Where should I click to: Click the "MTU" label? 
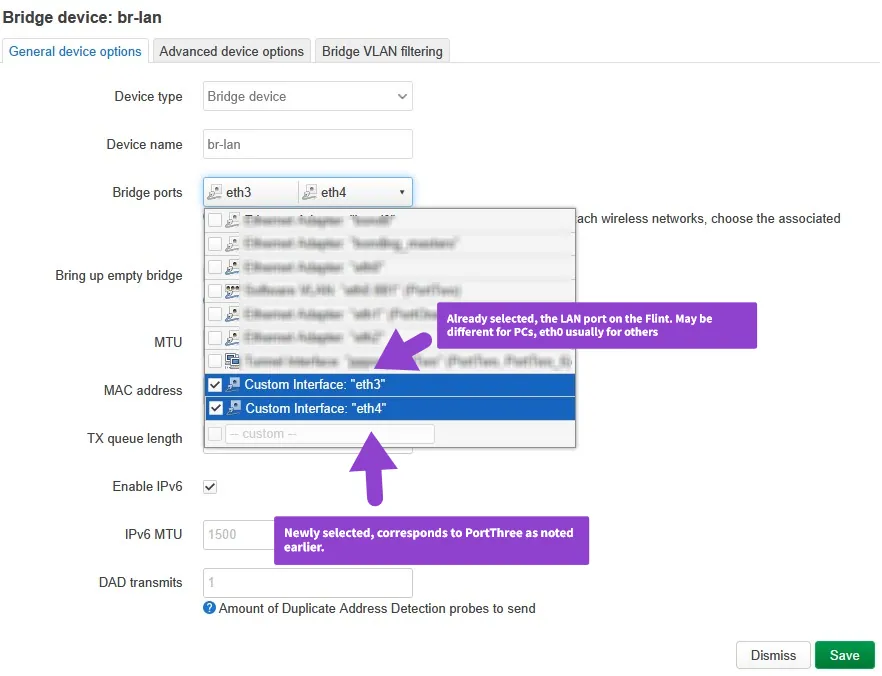pos(168,342)
